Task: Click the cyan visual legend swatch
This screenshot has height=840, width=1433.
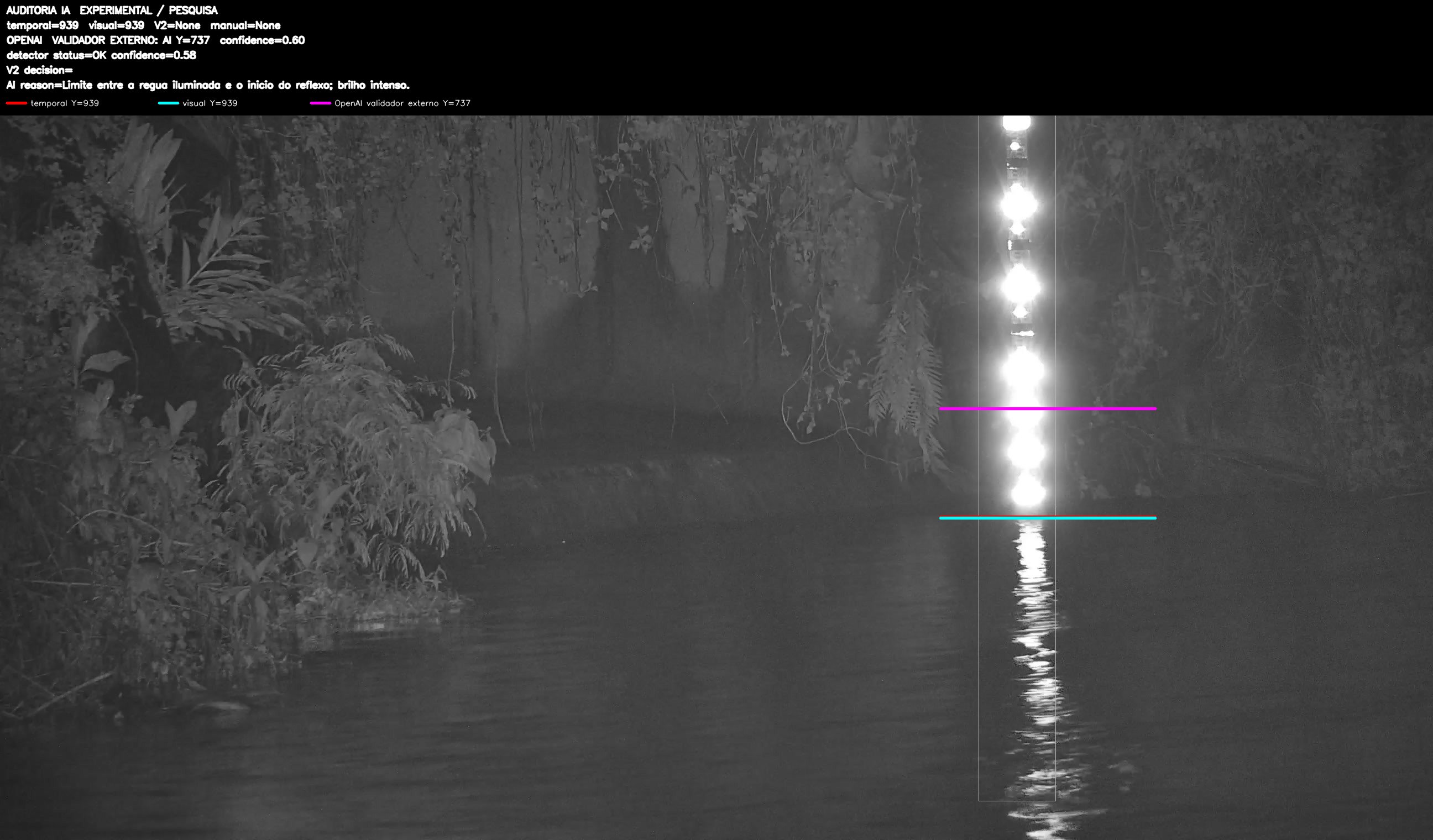Action: [x=168, y=103]
